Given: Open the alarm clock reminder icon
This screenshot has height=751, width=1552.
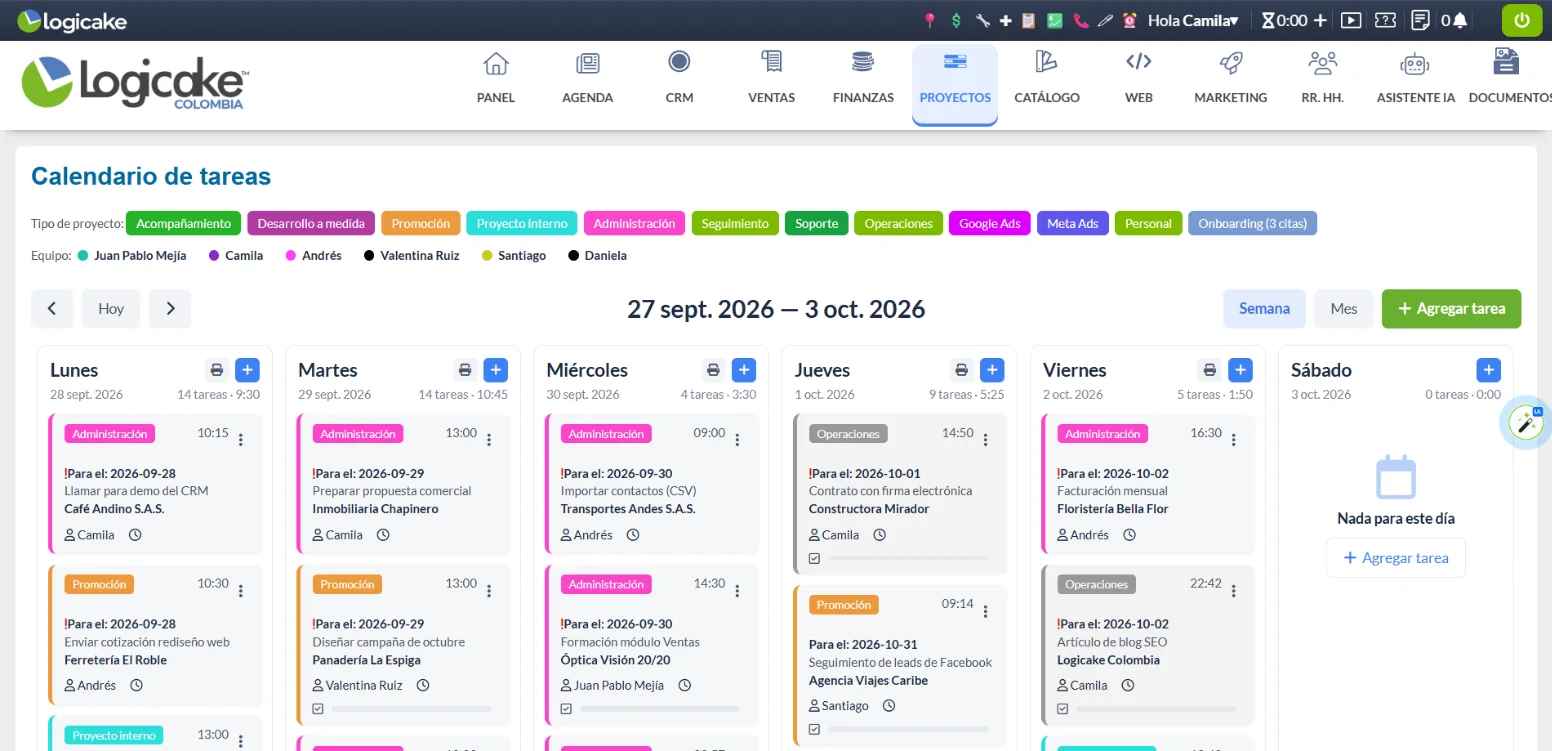Looking at the screenshot, I should point(1130,20).
